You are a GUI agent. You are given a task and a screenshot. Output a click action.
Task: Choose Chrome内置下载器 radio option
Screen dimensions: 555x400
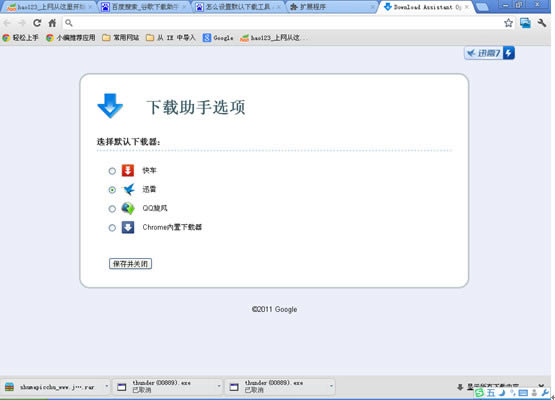click(x=112, y=228)
